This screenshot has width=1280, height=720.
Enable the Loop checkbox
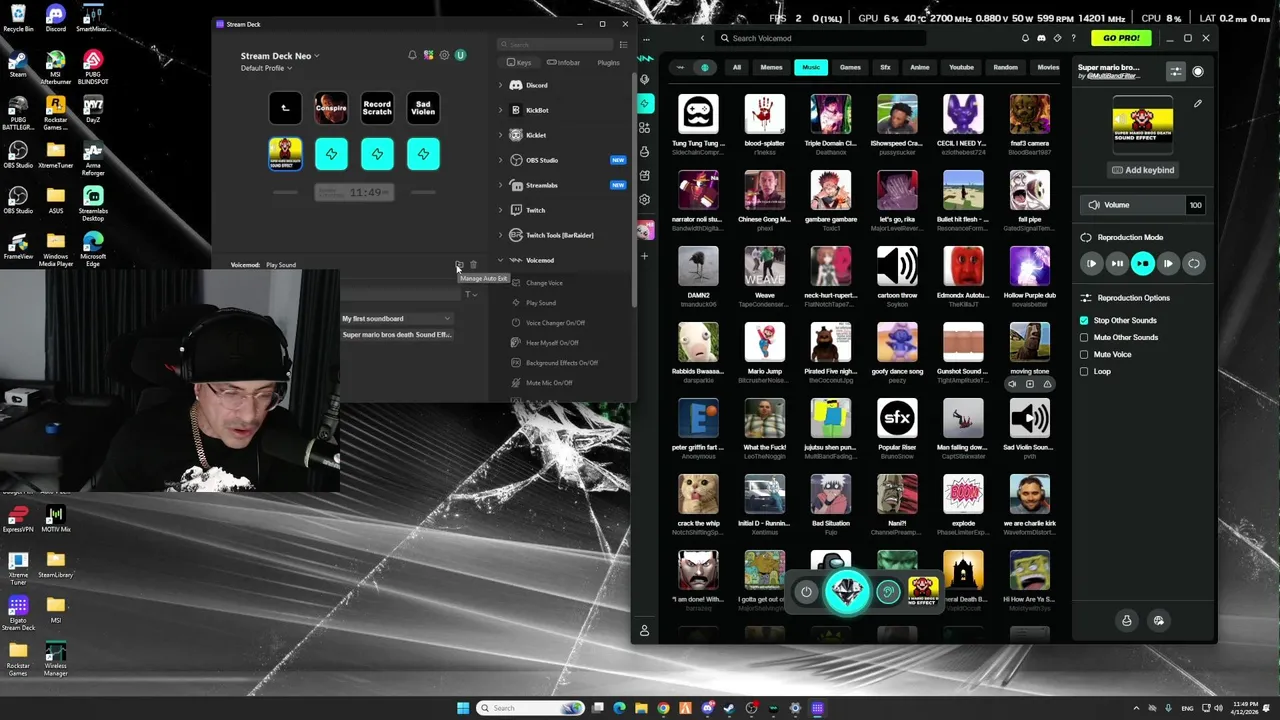click(1084, 371)
